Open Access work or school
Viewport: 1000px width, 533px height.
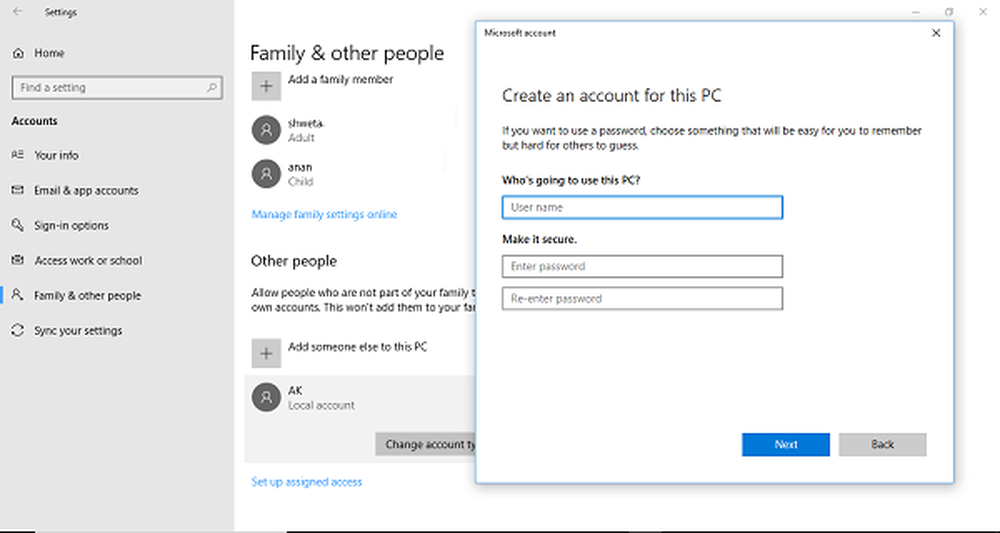point(88,261)
